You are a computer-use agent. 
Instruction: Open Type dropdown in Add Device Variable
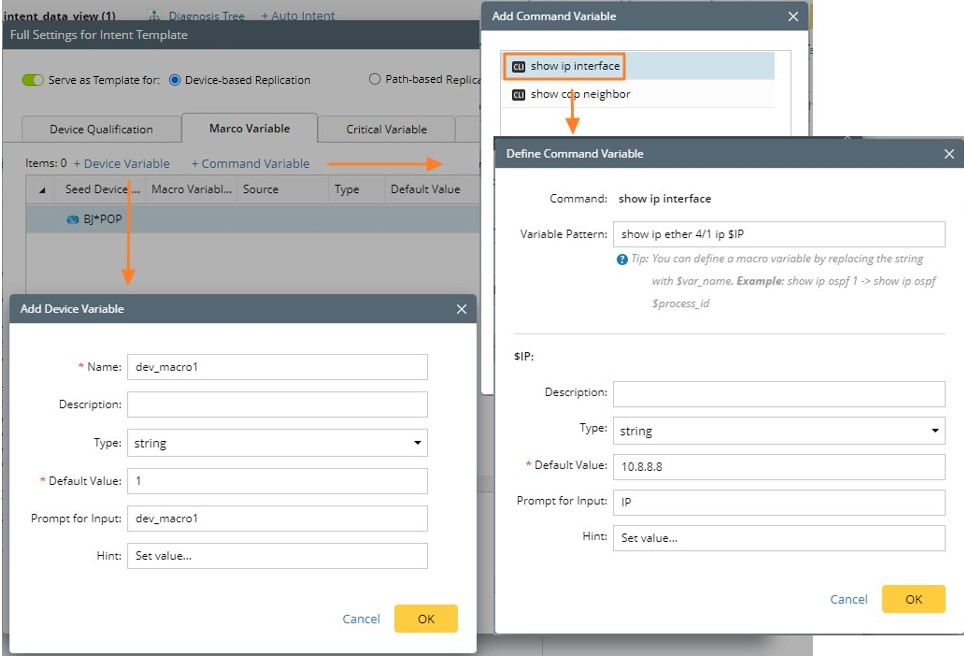[277, 443]
